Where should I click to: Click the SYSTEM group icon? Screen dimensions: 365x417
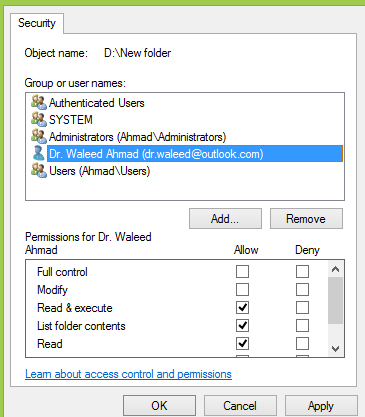[x=39, y=119]
